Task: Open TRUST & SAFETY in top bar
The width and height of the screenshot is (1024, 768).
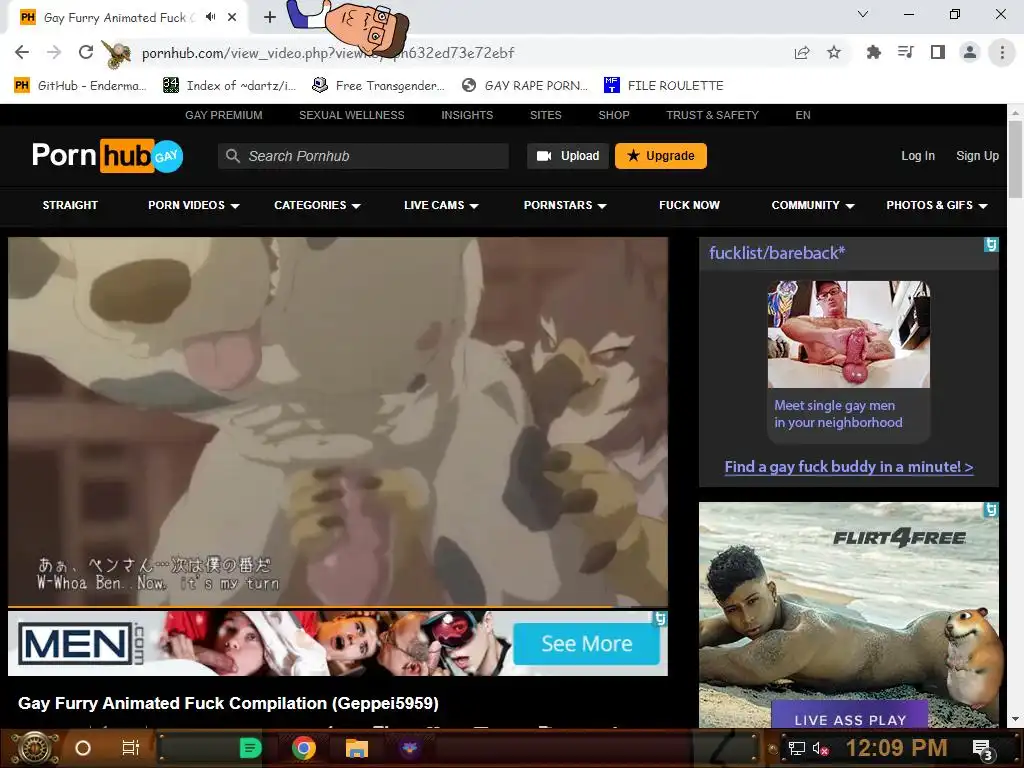Action: point(712,115)
